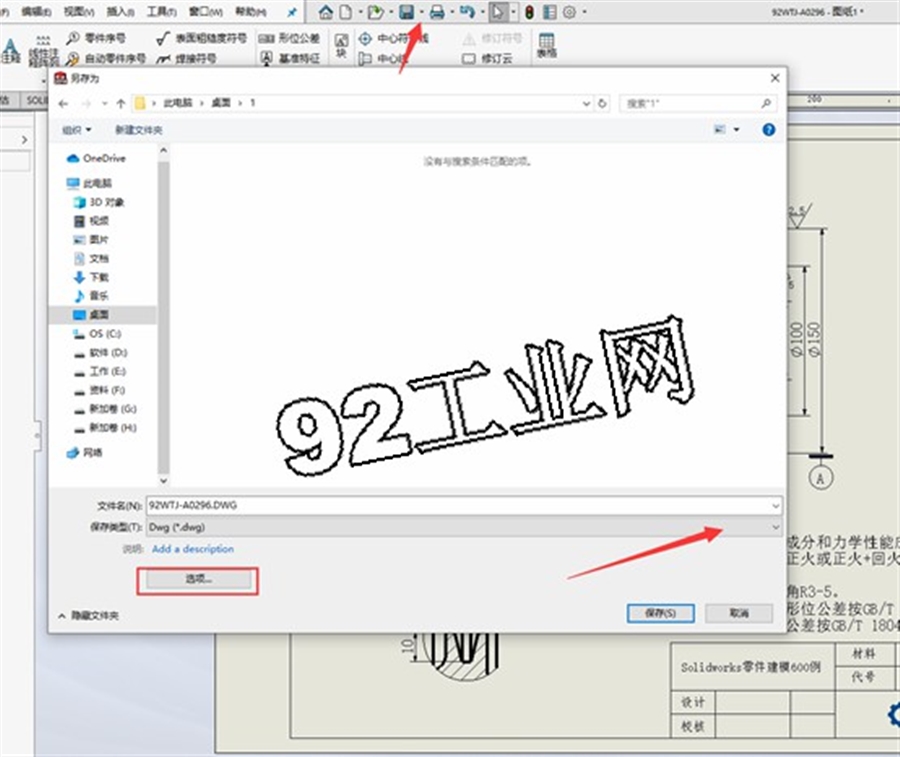
Task: Open the view options dropdown arrow
Action: (x=736, y=130)
